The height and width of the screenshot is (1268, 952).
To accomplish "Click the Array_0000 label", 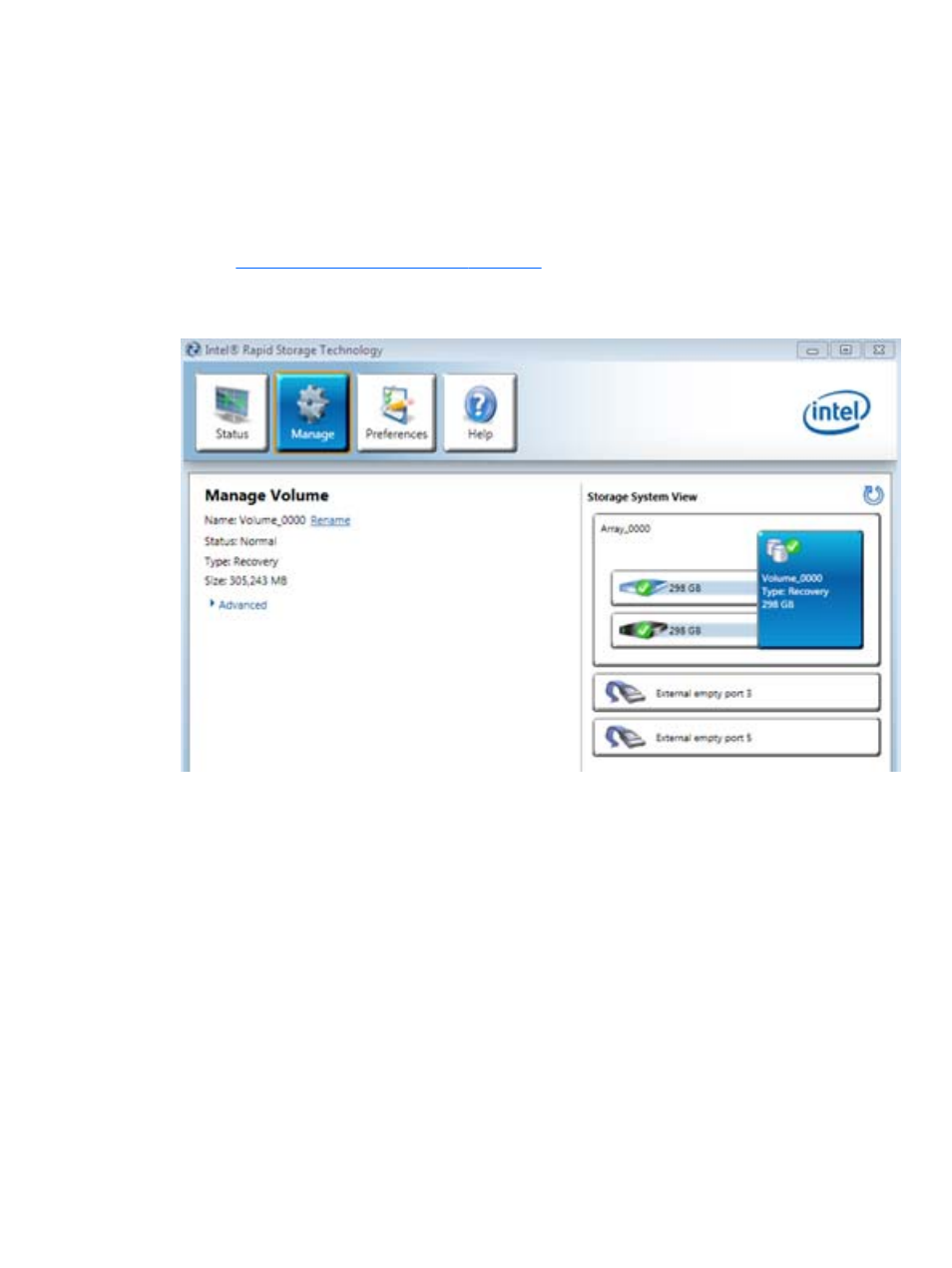I will pyautogui.click(x=625, y=528).
